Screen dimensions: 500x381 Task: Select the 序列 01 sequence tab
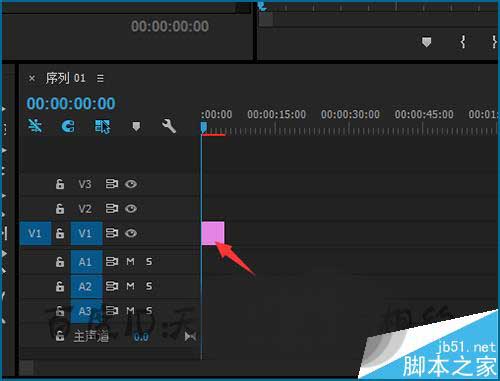click(x=65, y=78)
